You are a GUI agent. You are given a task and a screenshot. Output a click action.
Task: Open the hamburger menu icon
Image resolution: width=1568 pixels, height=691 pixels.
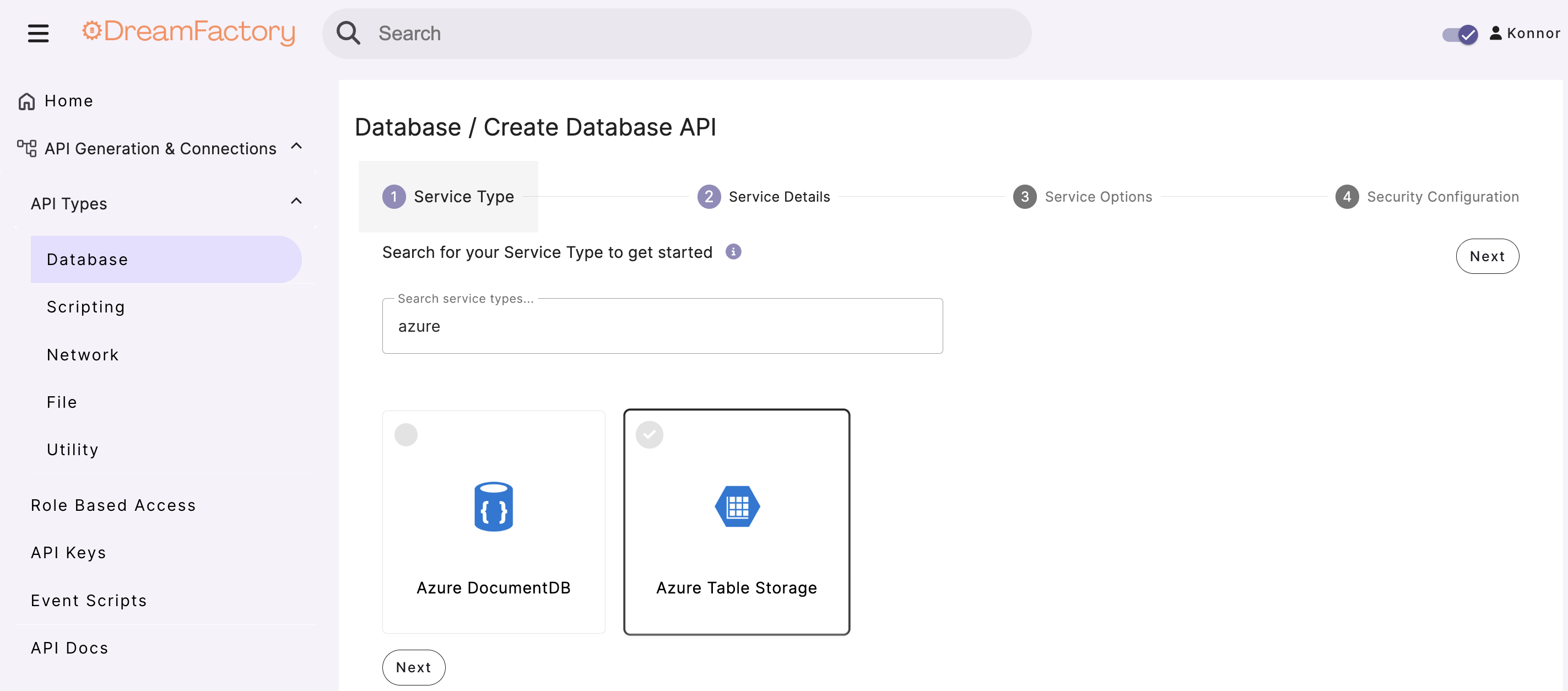[37, 33]
